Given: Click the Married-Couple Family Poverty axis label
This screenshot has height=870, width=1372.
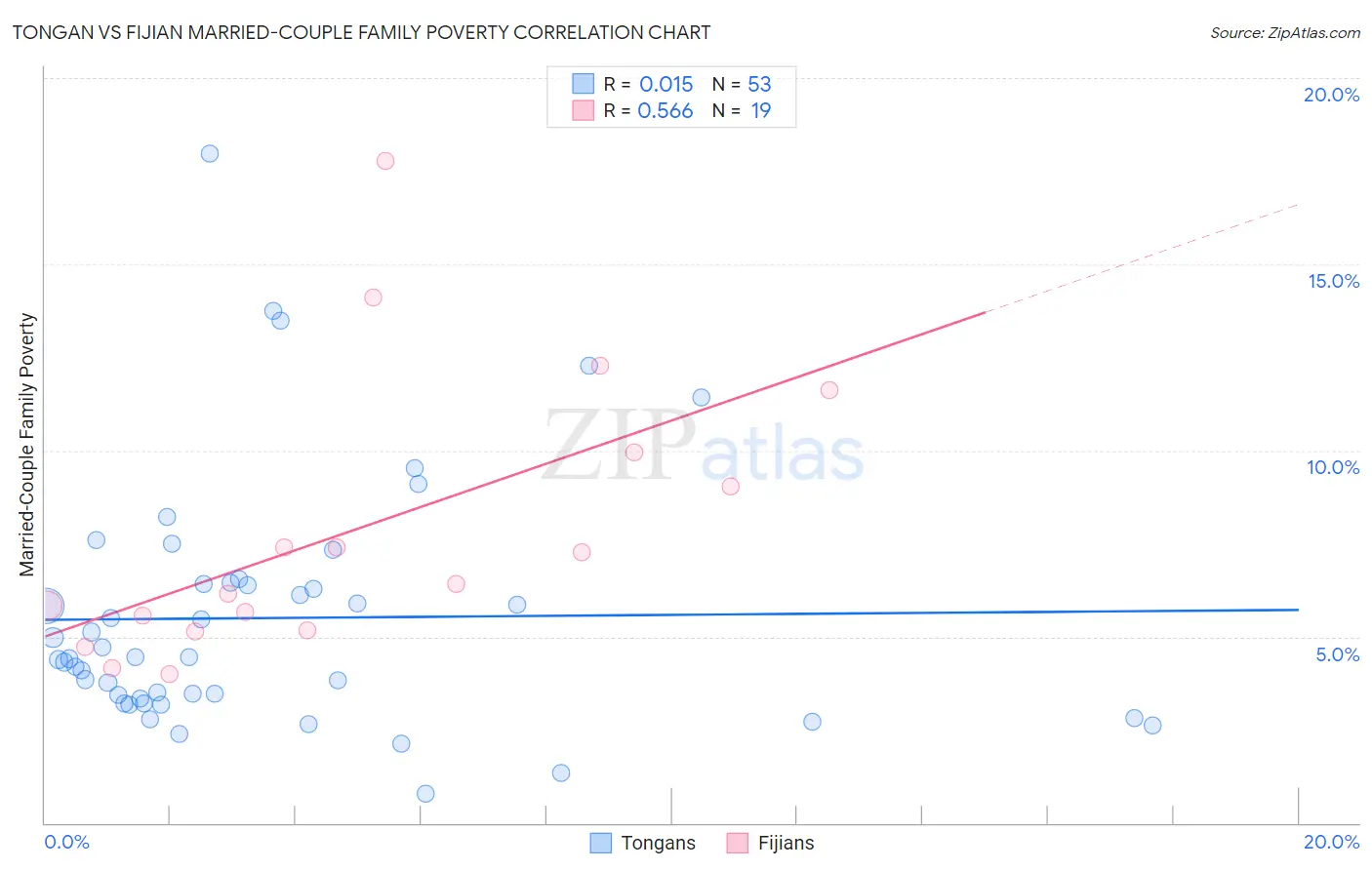Looking at the screenshot, I should (27, 445).
